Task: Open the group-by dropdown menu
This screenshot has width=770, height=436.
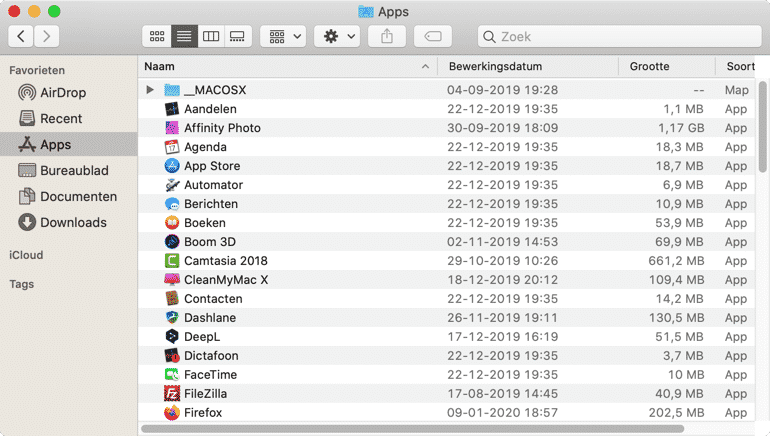Action: [x=283, y=37]
